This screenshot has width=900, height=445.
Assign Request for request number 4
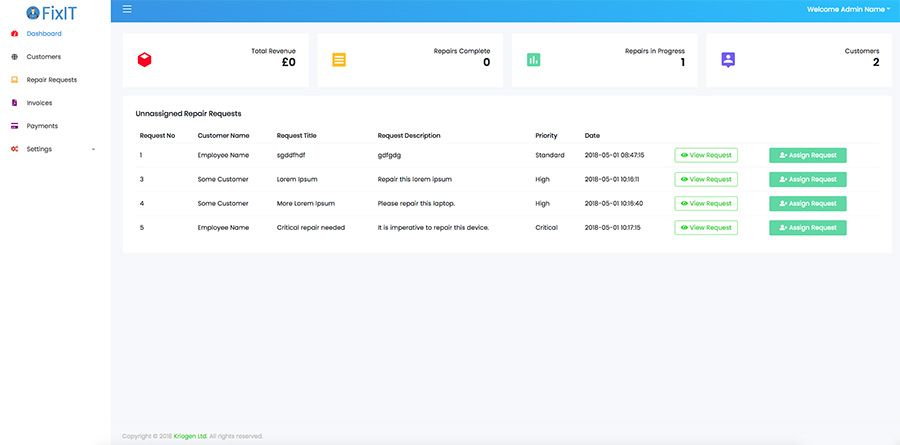[808, 203]
